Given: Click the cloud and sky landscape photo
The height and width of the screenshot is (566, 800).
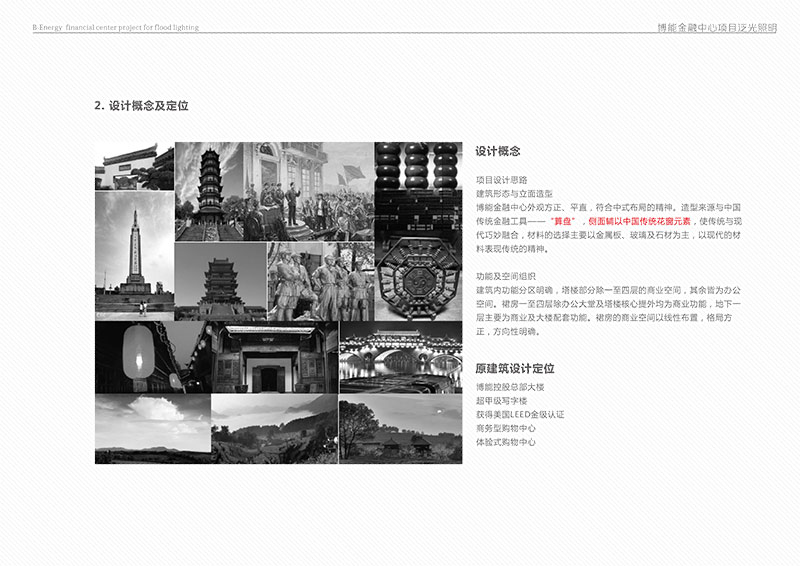Looking at the screenshot, I should click(x=152, y=428).
